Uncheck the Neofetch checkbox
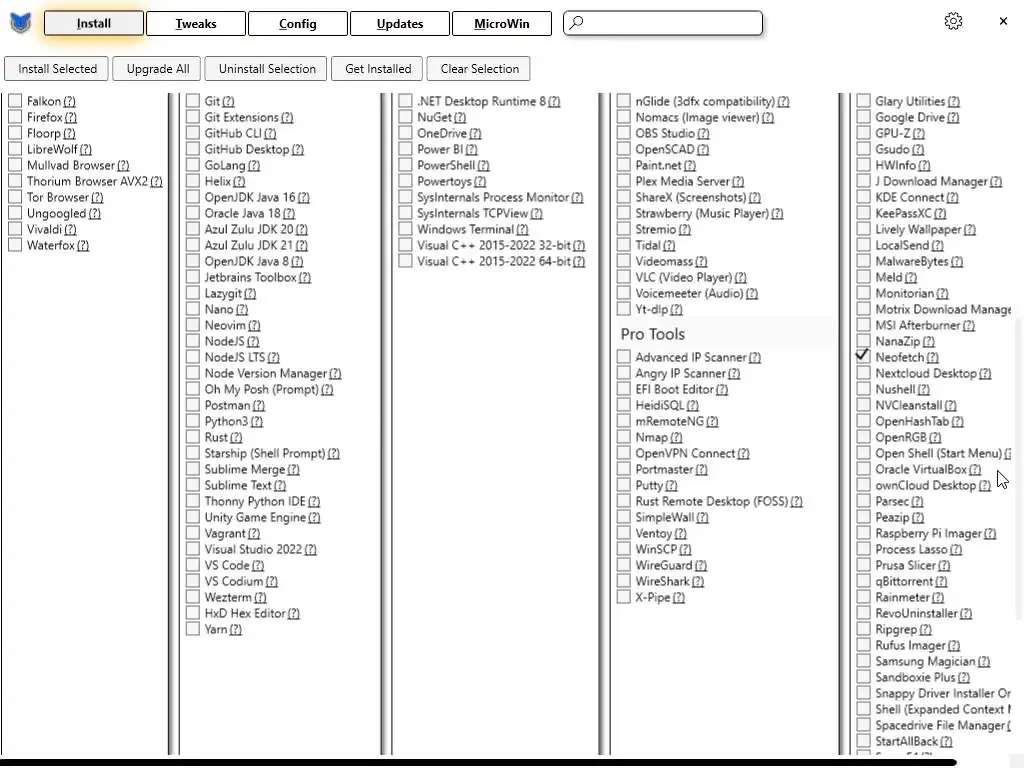 (x=863, y=356)
